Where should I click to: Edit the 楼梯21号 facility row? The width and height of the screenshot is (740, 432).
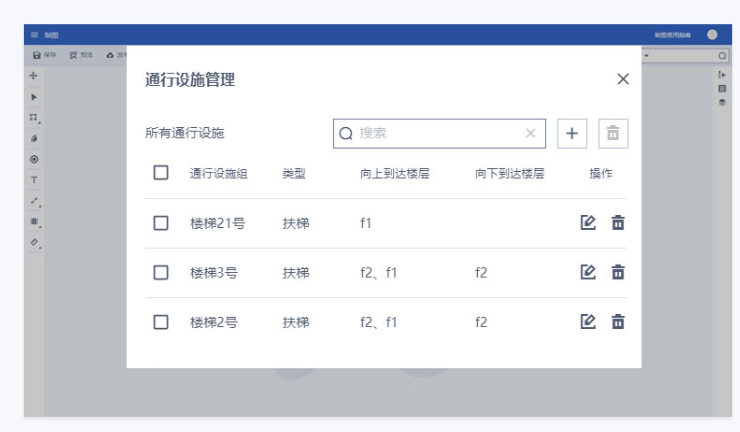click(x=589, y=223)
